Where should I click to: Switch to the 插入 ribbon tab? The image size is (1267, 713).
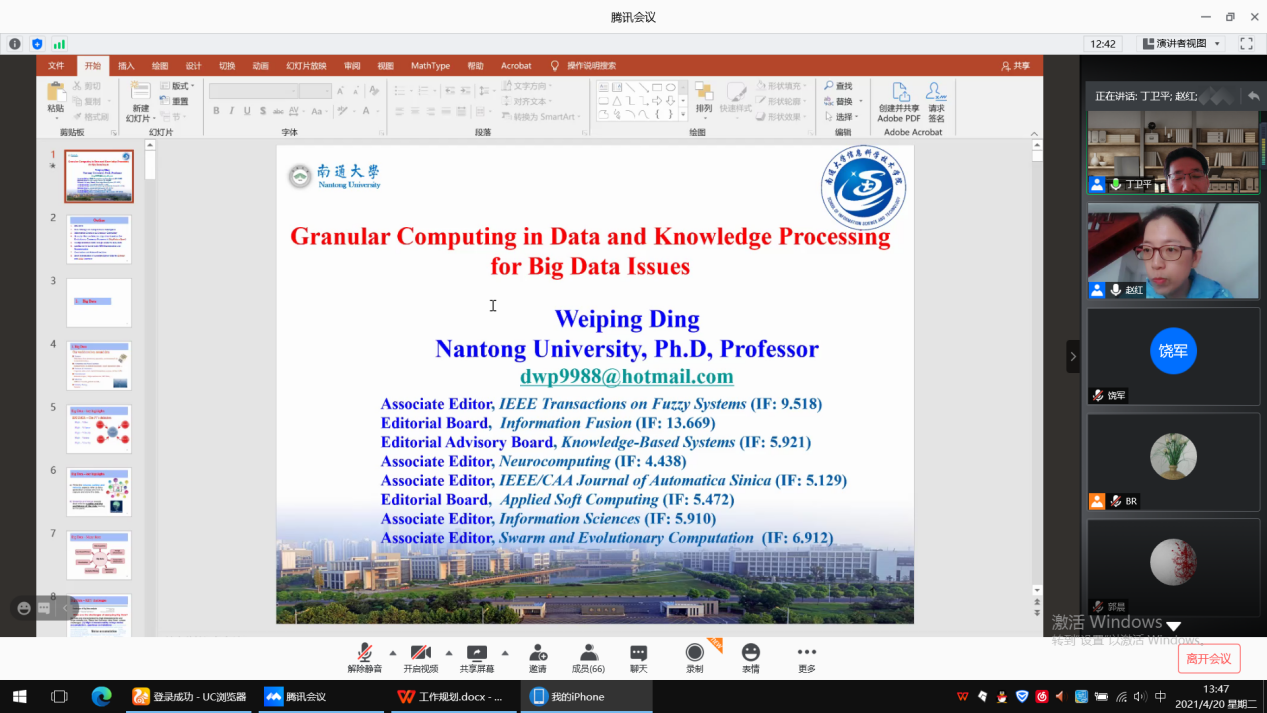click(x=126, y=66)
